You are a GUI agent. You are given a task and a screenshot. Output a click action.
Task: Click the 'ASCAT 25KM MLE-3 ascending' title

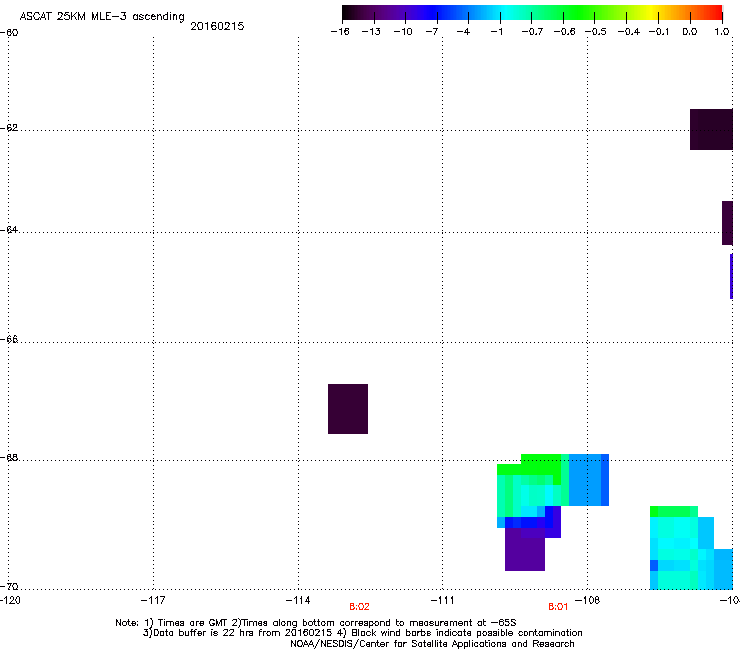102,17
